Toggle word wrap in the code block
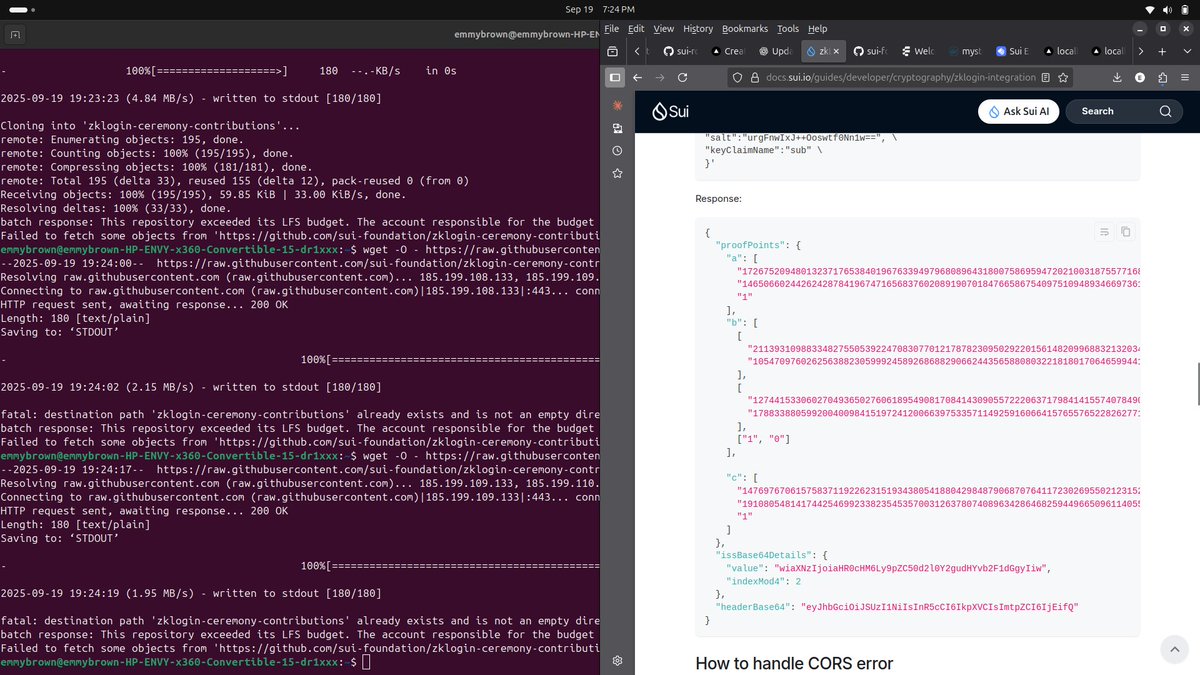The image size is (1200, 675). (1104, 231)
